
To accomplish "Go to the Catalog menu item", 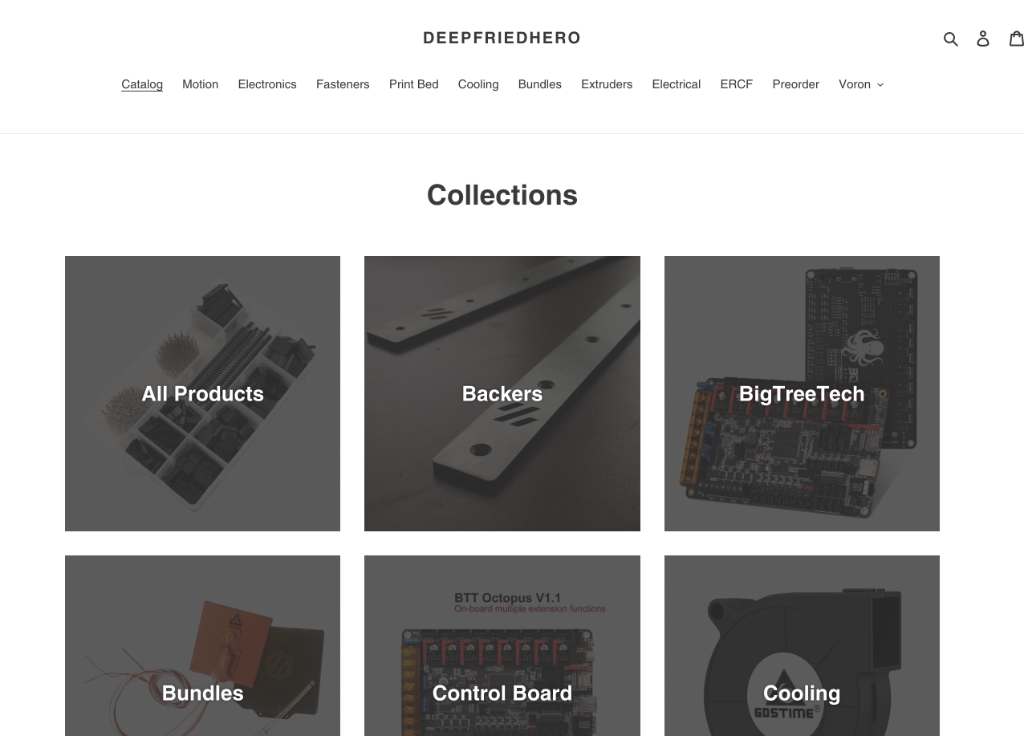I will point(142,84).
